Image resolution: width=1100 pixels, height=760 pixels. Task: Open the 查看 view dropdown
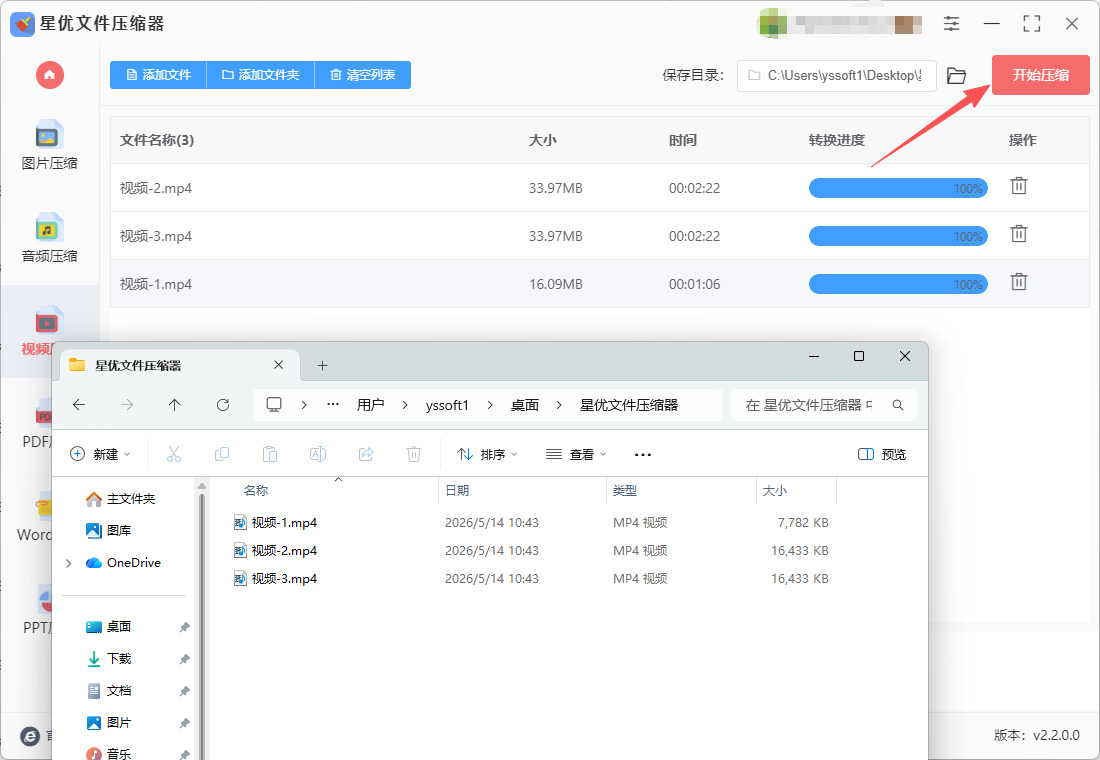[576, 454]
